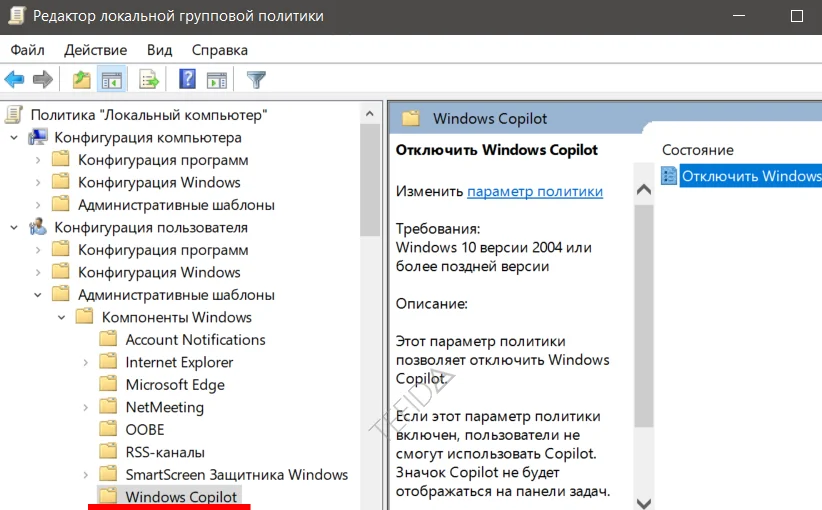The width and height of the screenshot is (822, 510).
Task: Click the policy setting icon beside Отключить Windows
Action: [669, 176]
